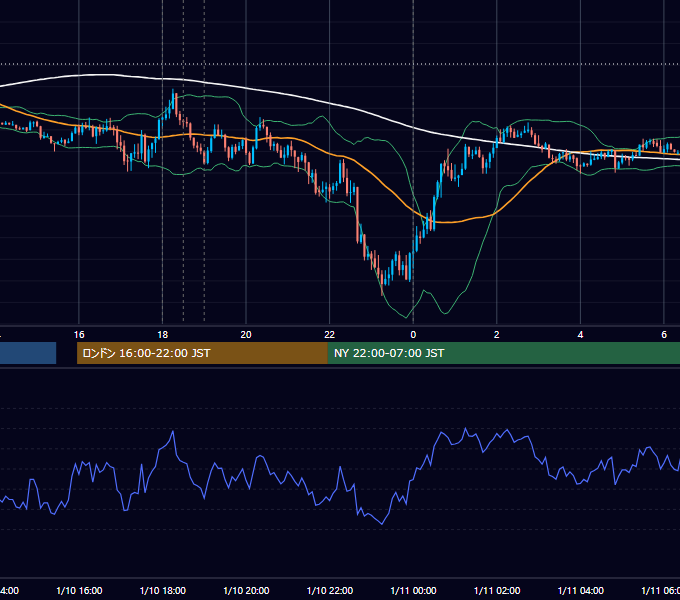
Task: Click the 18 hour label on upper axis
Action: coord(163,335)
